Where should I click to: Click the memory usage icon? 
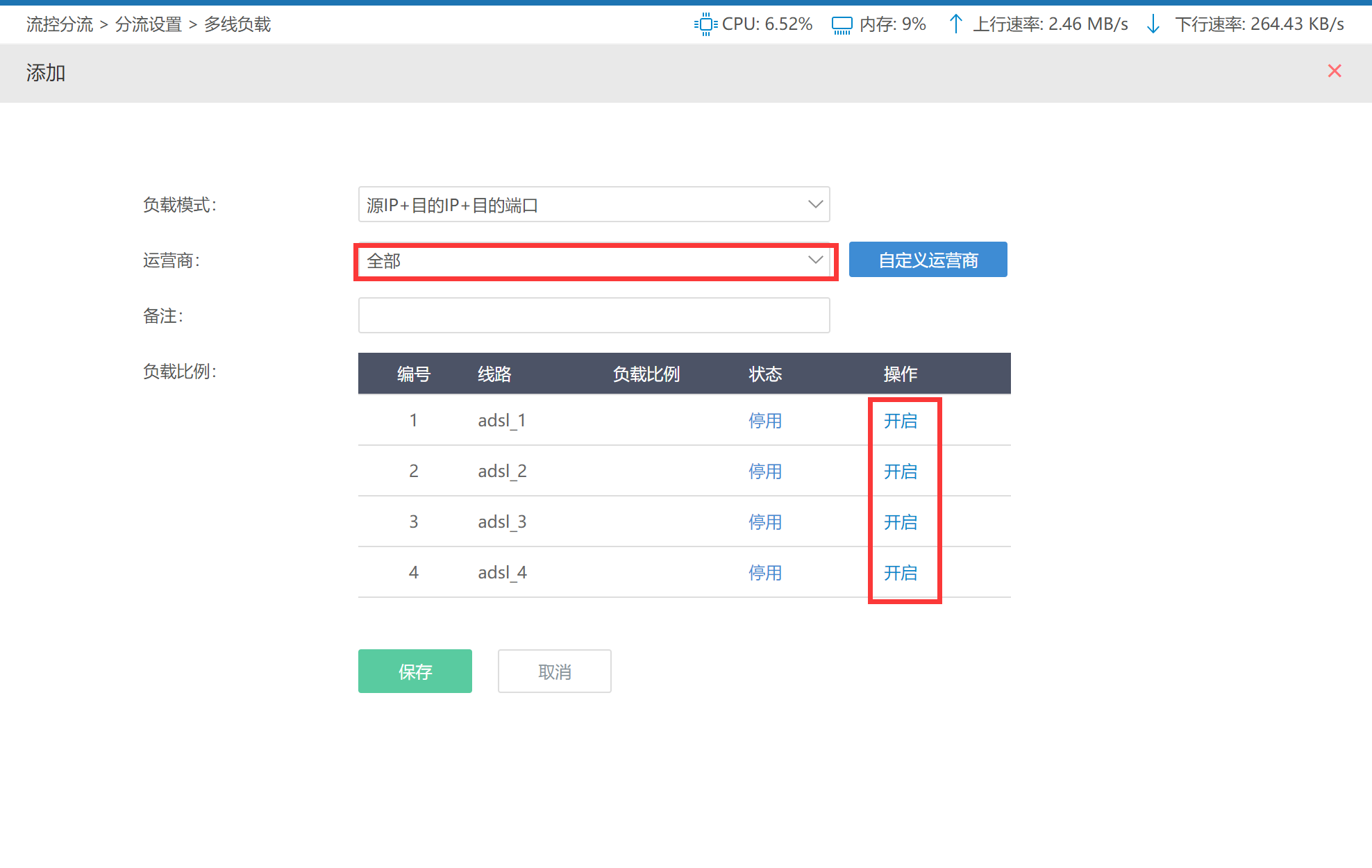842,25
